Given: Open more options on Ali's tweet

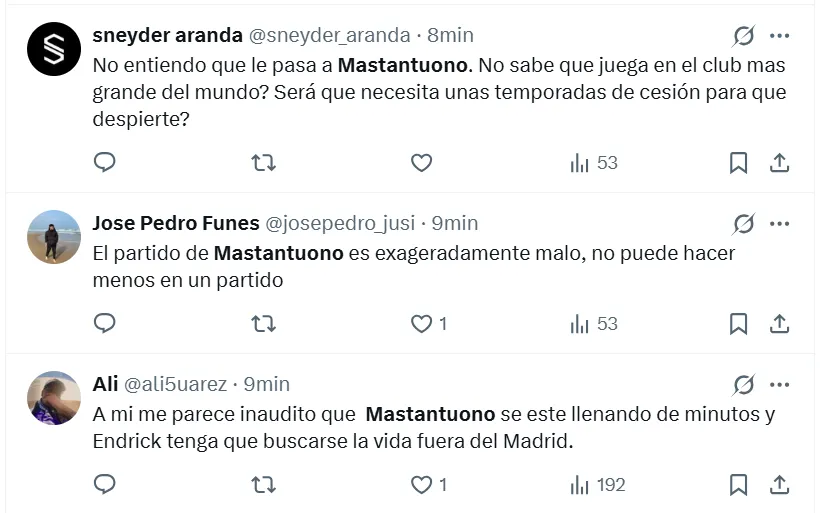Looking at the screenshot, I should pyautogui.click(x=780, y=384).
